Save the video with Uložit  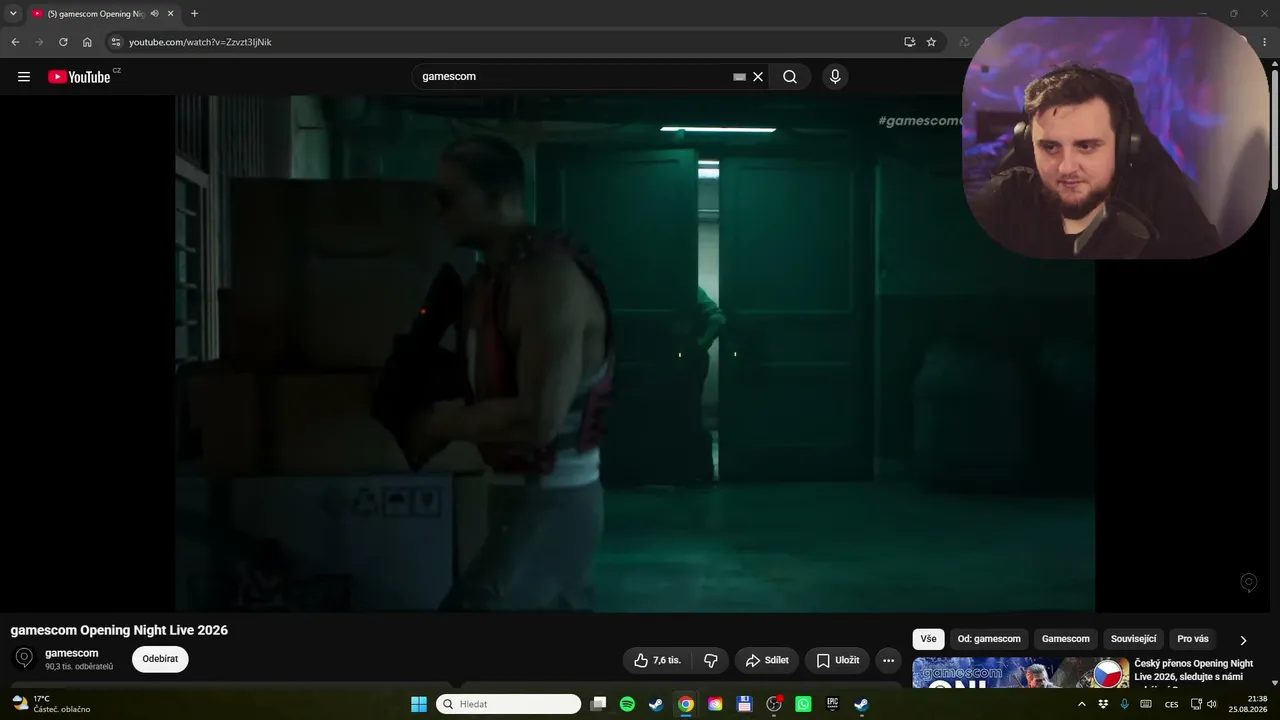click(837, 660)
